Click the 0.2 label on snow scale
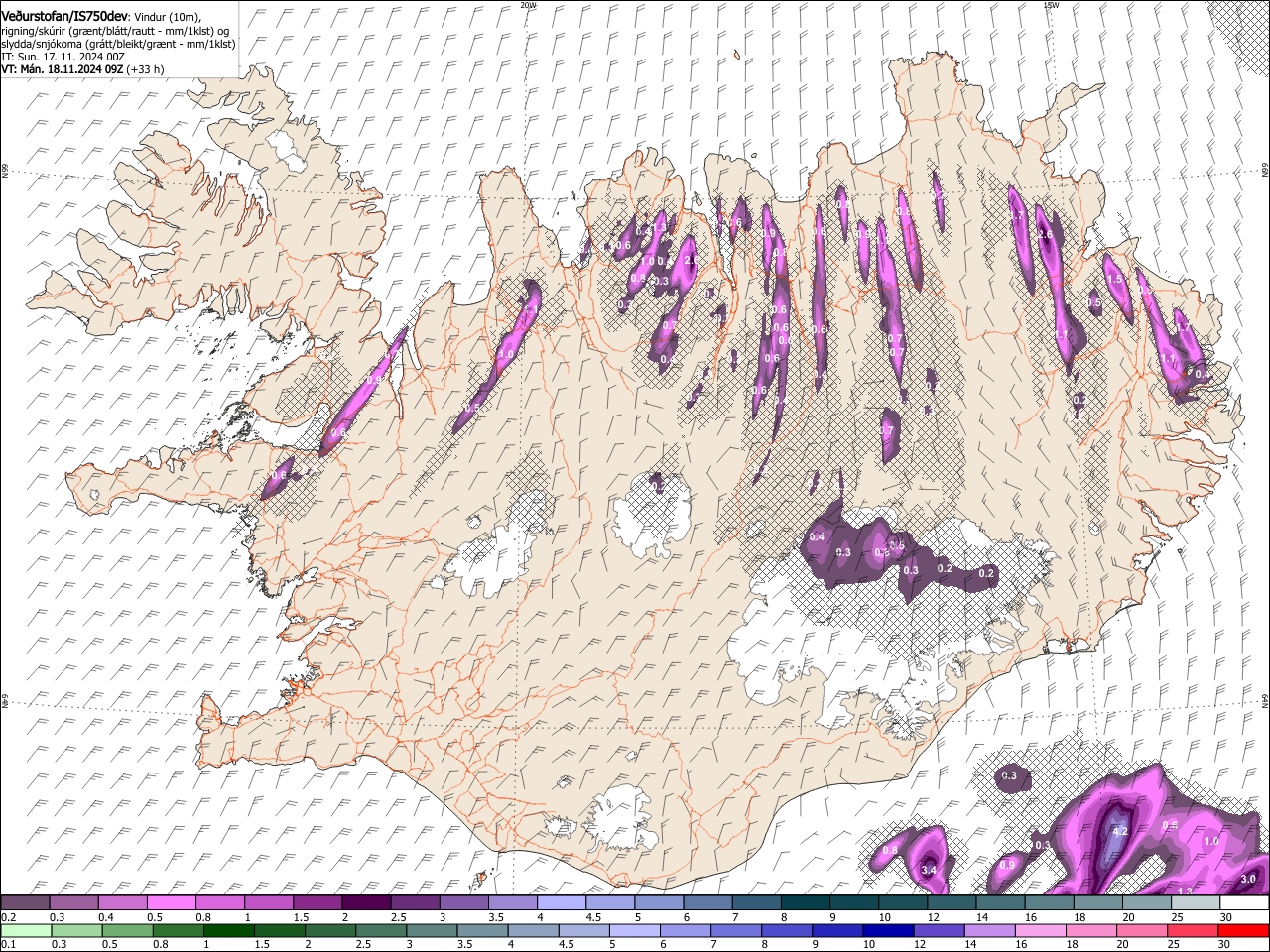Viewport: 1270px width, 952px height. 8,917
